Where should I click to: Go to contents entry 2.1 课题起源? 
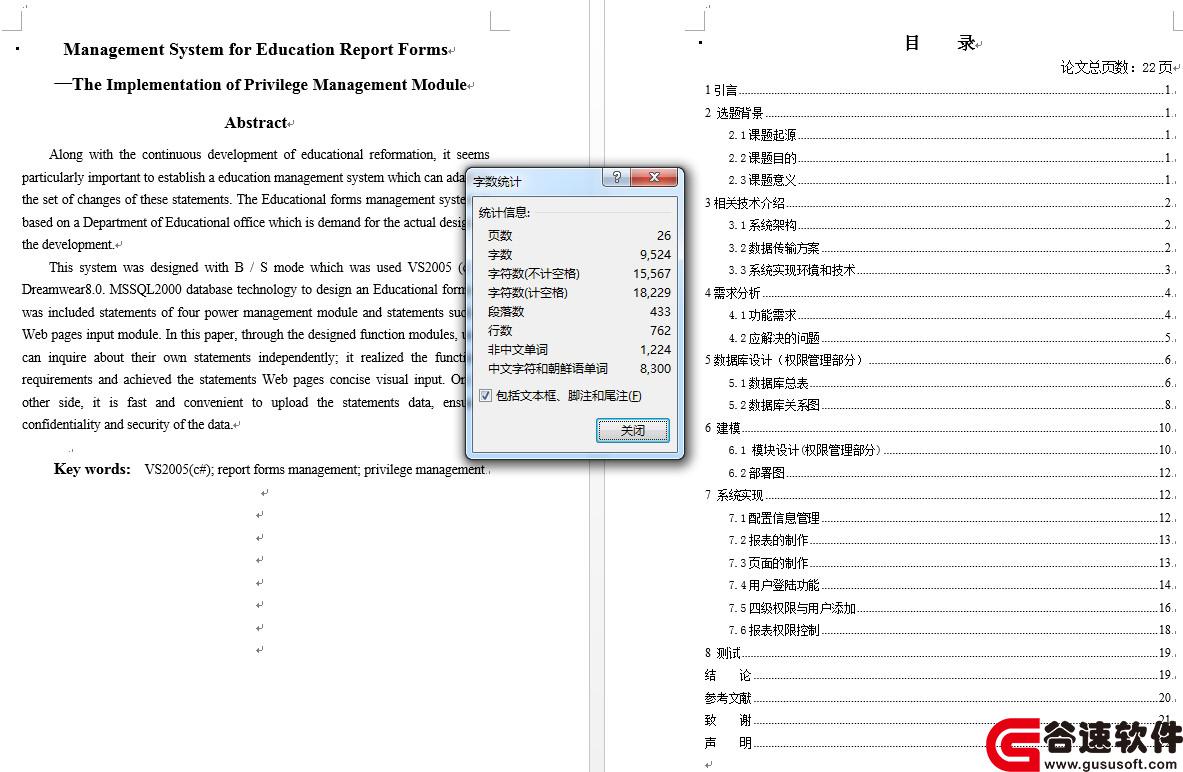coord(950,135)
